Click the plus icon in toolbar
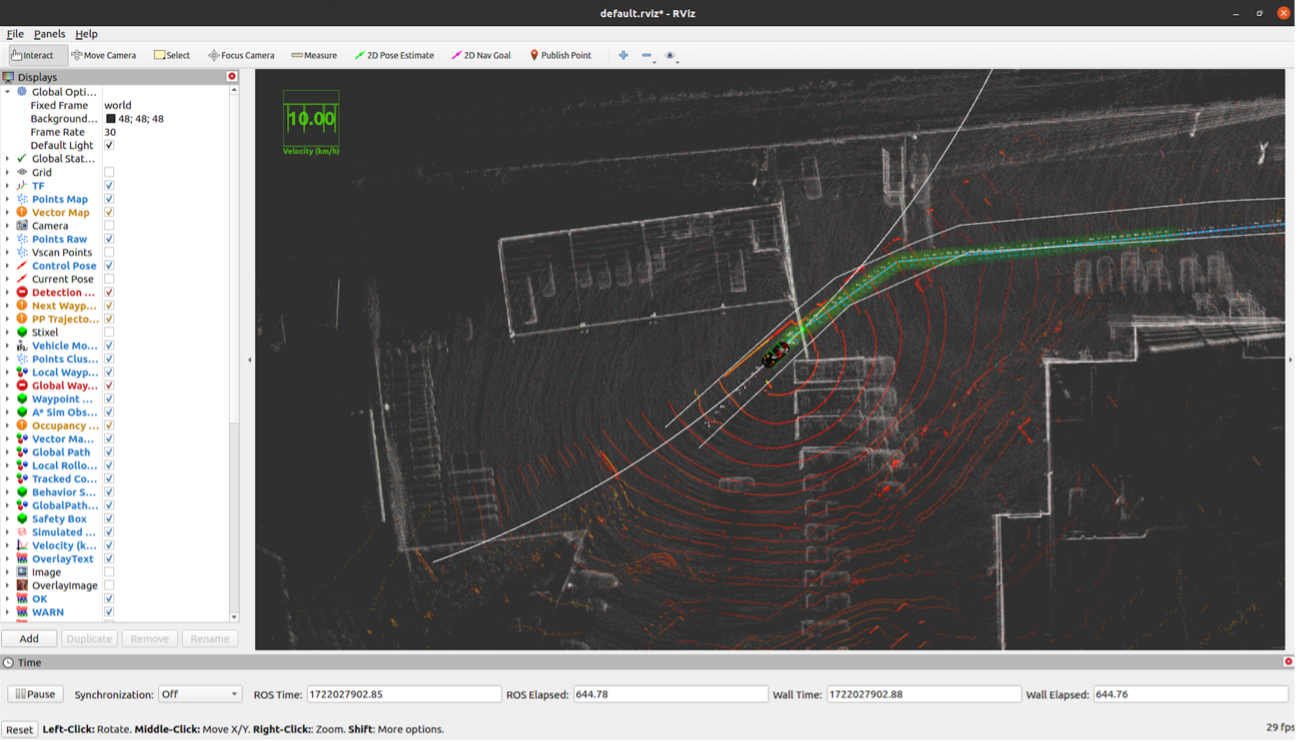Screen dimensions: 1298x742 click(x=623, y=55)
